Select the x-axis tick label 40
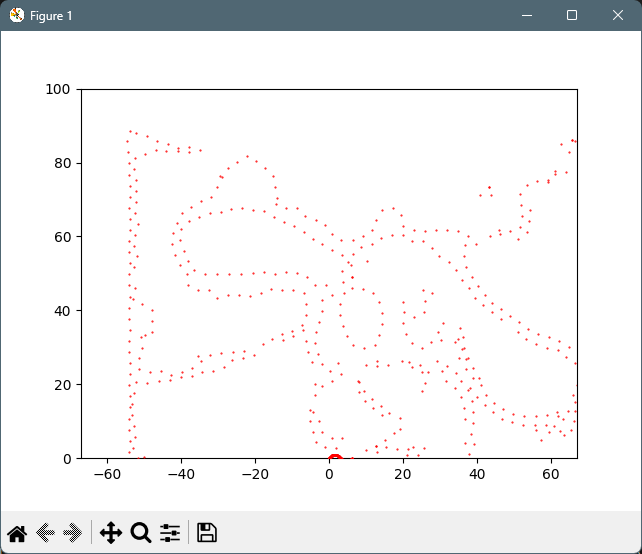Viewport: 642px width, 554px height. [476, 476]
